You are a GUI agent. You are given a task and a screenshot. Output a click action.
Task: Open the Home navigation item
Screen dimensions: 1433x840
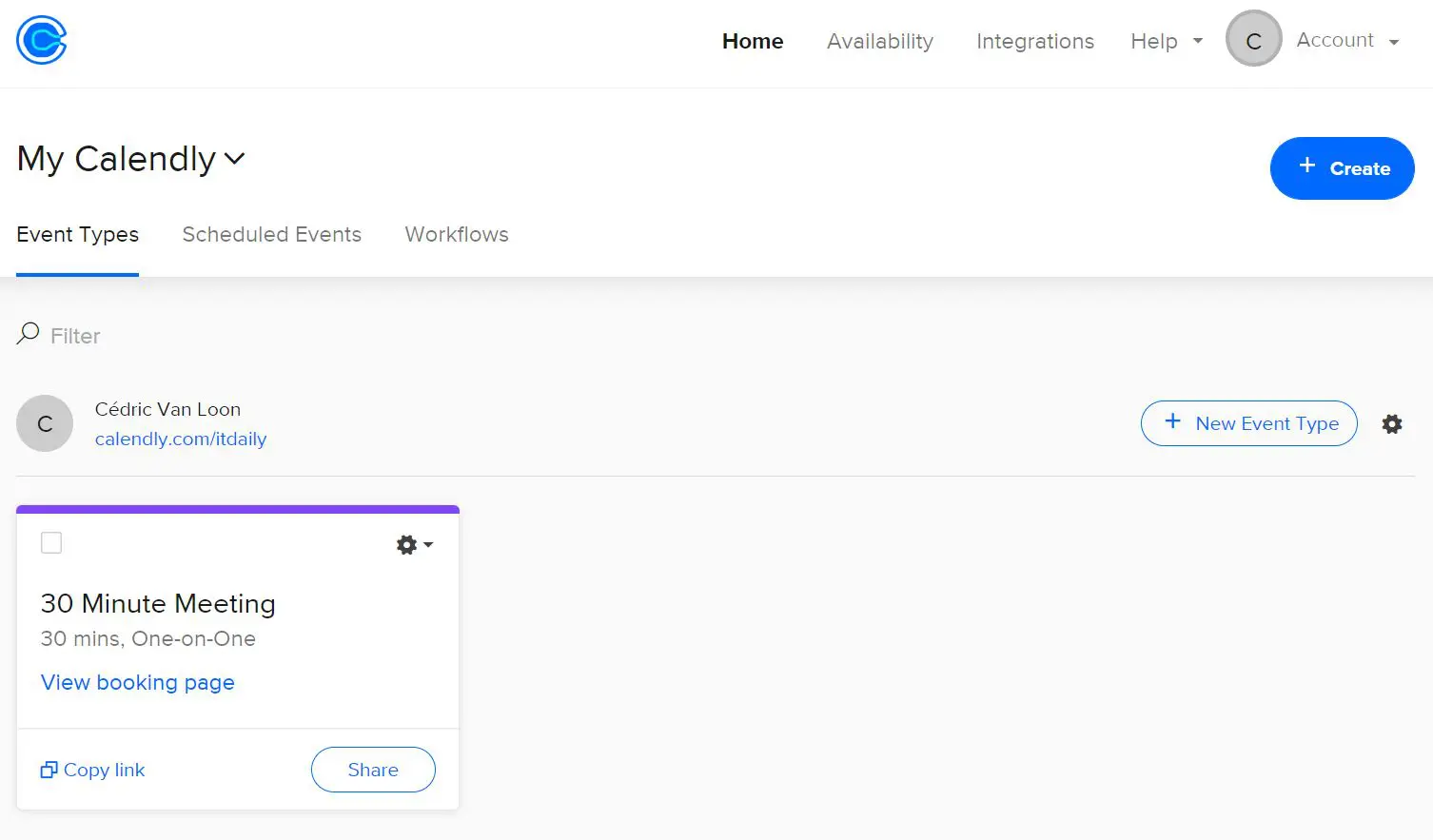tap(753, 41)
